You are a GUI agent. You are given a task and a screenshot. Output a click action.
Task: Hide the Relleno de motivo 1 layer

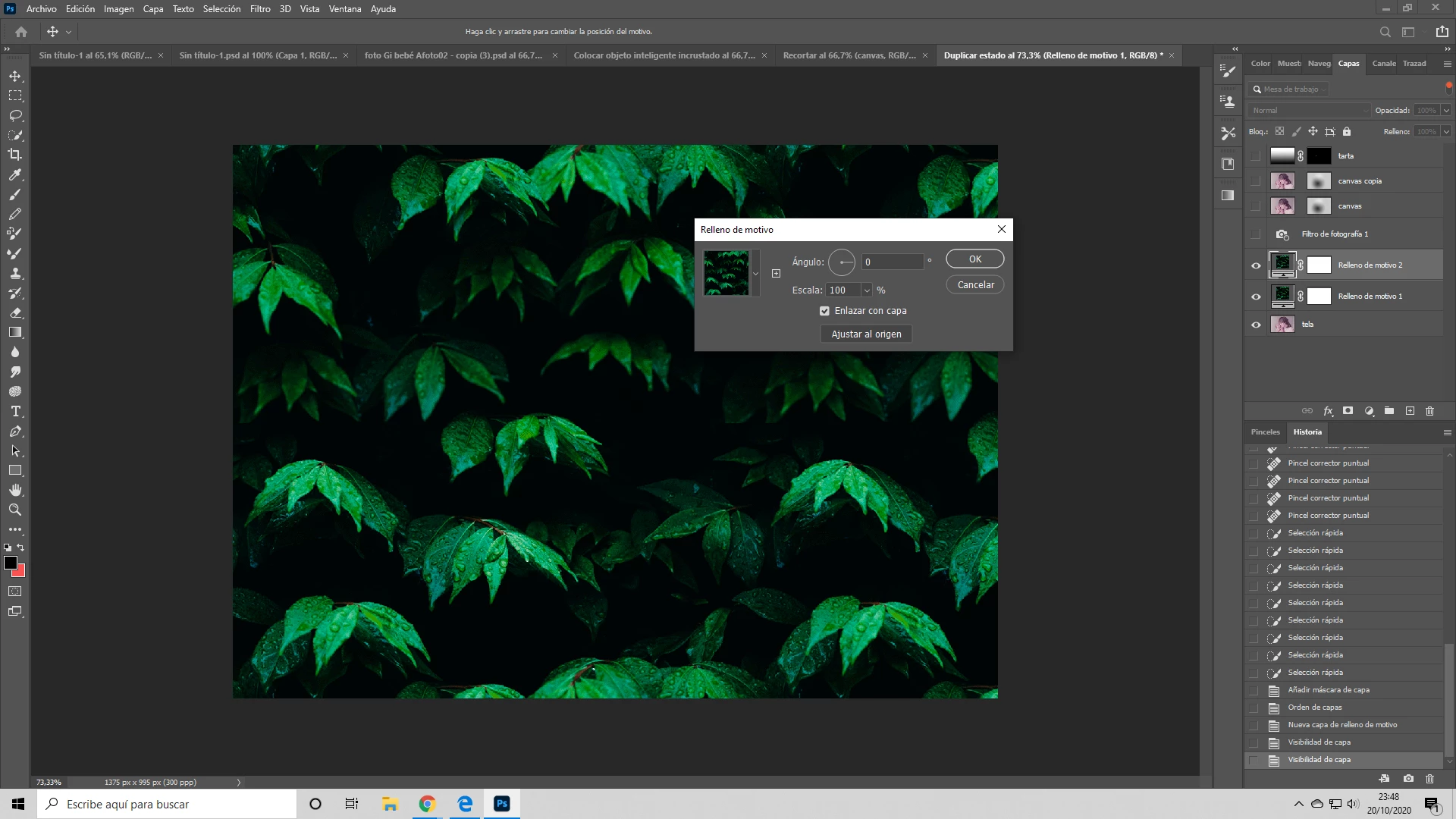1256,297
